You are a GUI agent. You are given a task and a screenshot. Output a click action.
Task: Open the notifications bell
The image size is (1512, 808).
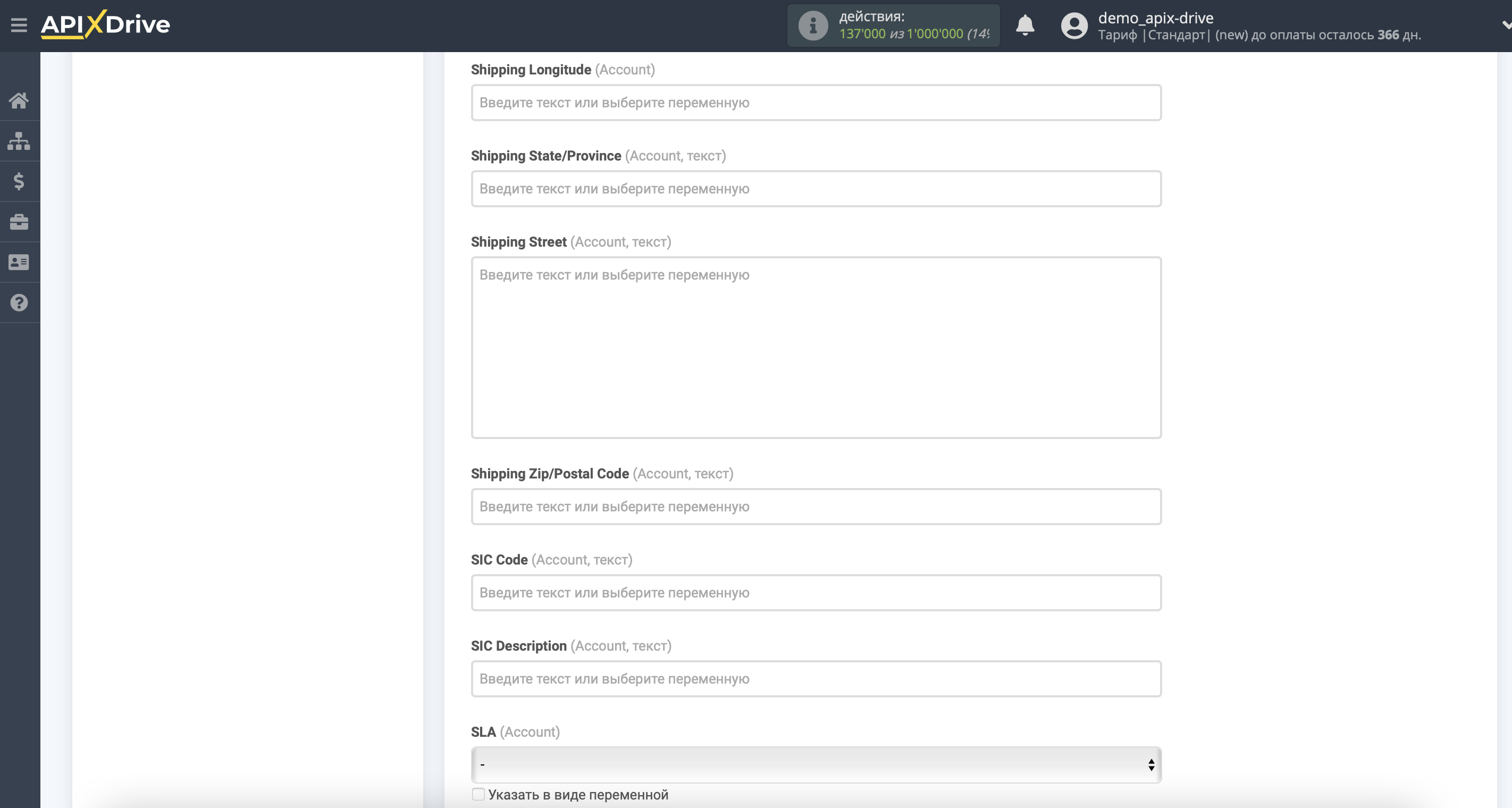1025,25
